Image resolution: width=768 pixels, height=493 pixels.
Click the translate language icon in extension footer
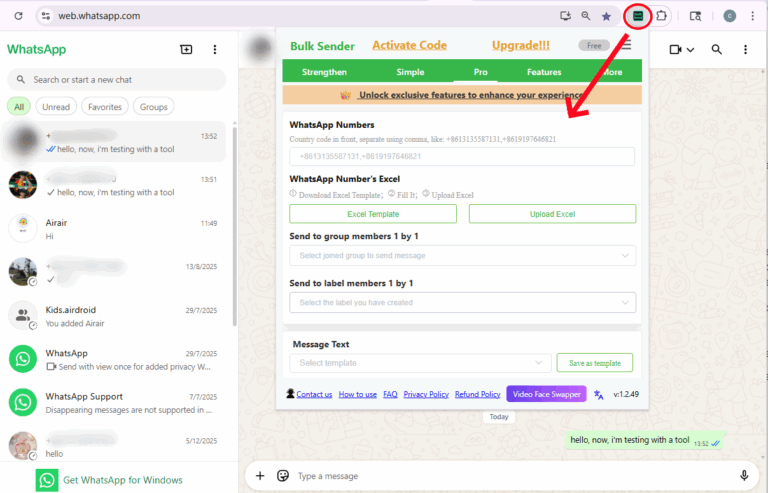599,395
